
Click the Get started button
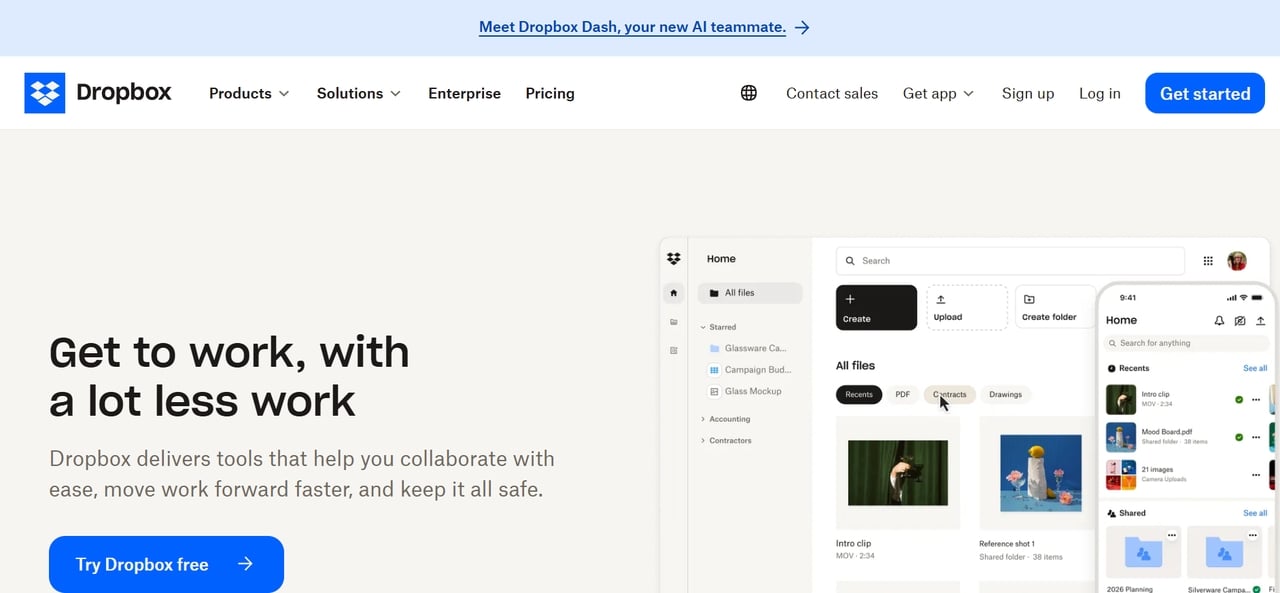point(1205,93)
